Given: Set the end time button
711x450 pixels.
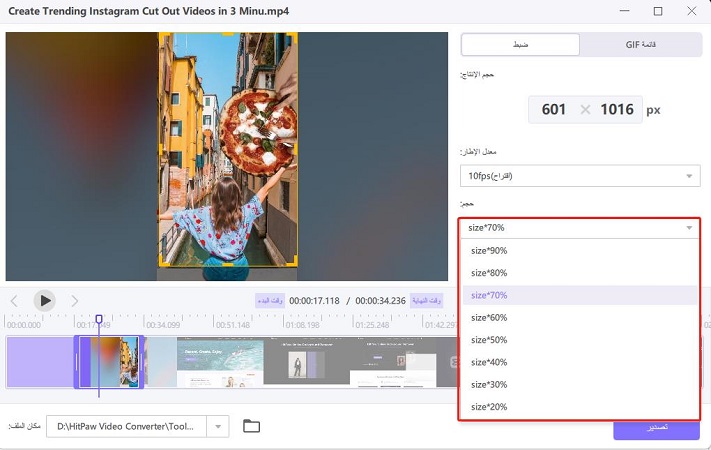Looking at the screenshot, I should pos(426,301).
